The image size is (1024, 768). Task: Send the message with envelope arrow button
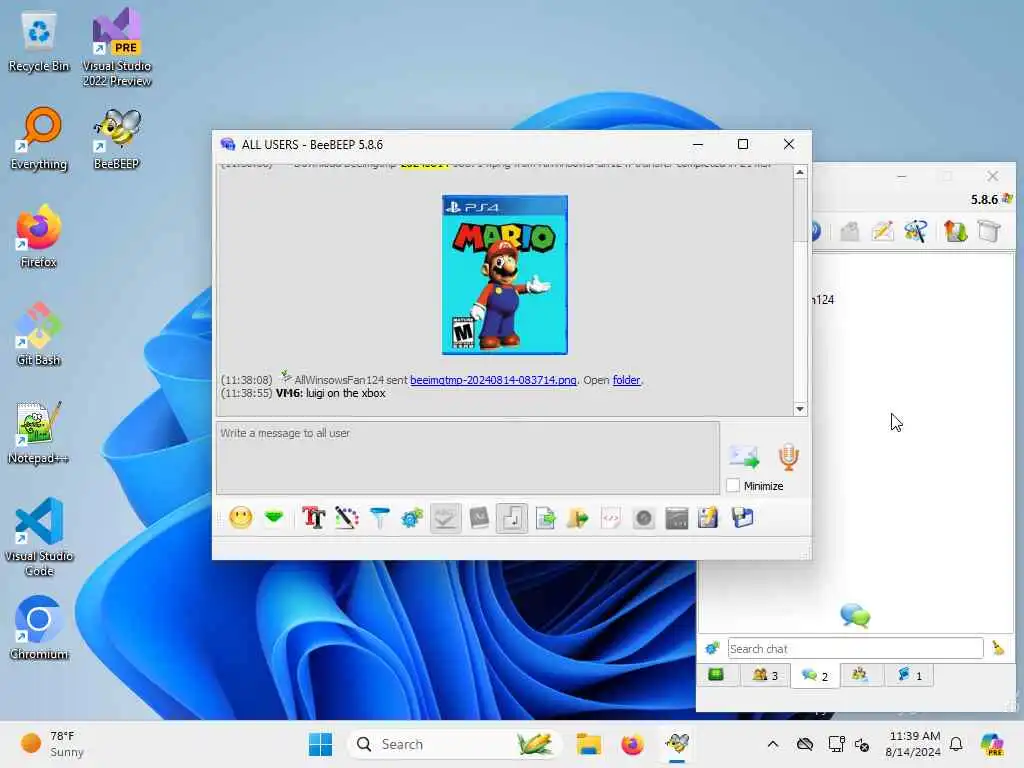pos(744,456)
